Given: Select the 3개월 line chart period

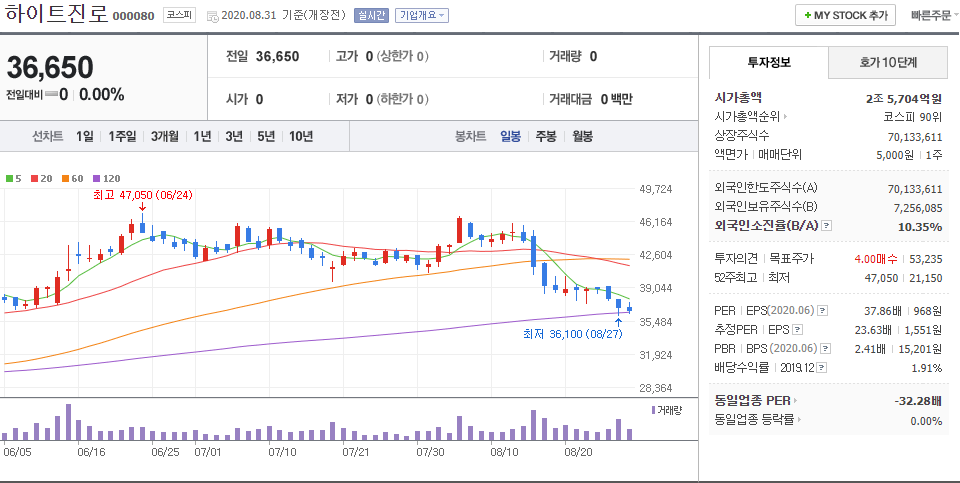Looking at the screenshot, I should 165,136.
